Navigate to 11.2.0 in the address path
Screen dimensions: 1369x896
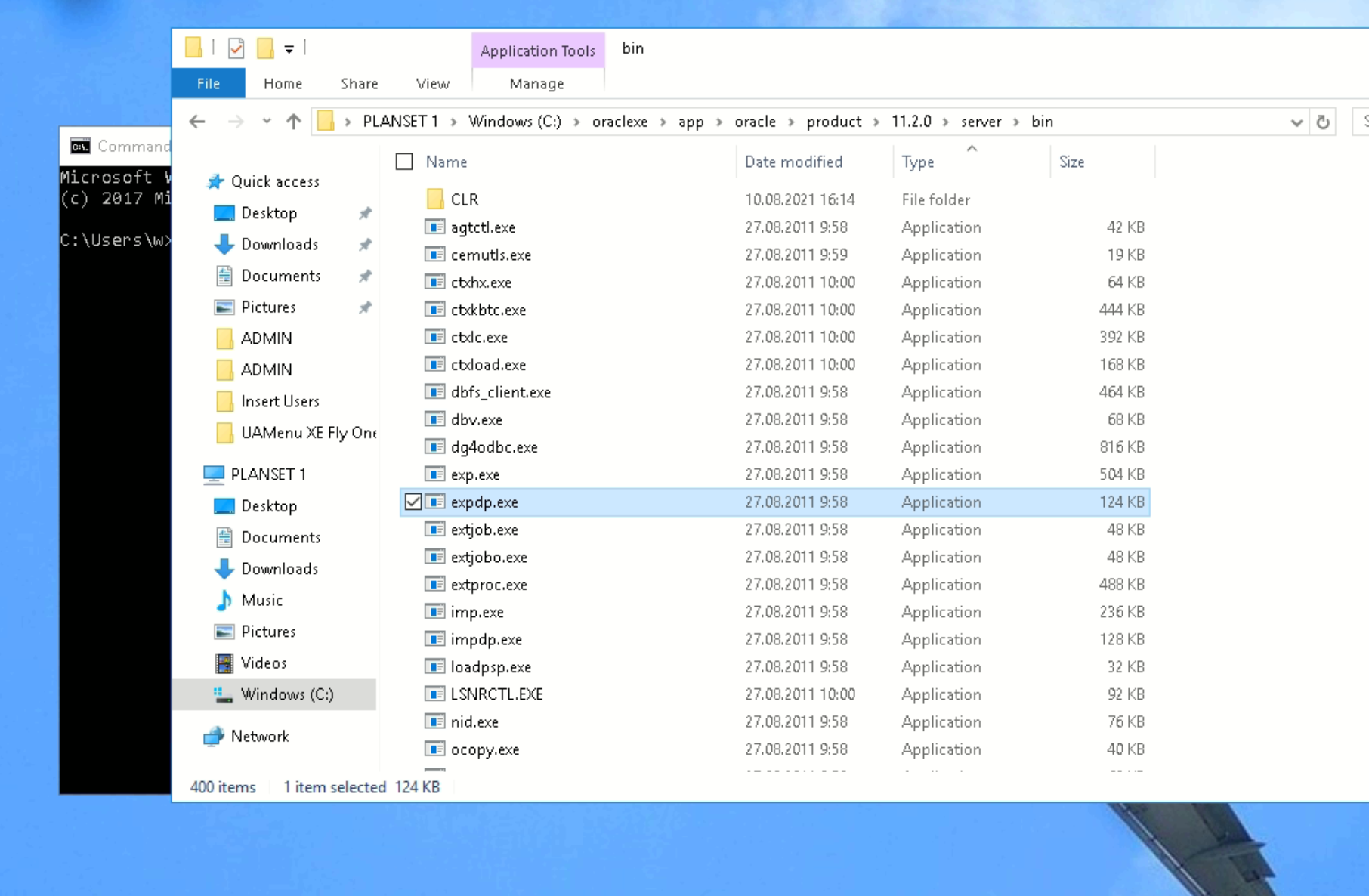(911, 122)
